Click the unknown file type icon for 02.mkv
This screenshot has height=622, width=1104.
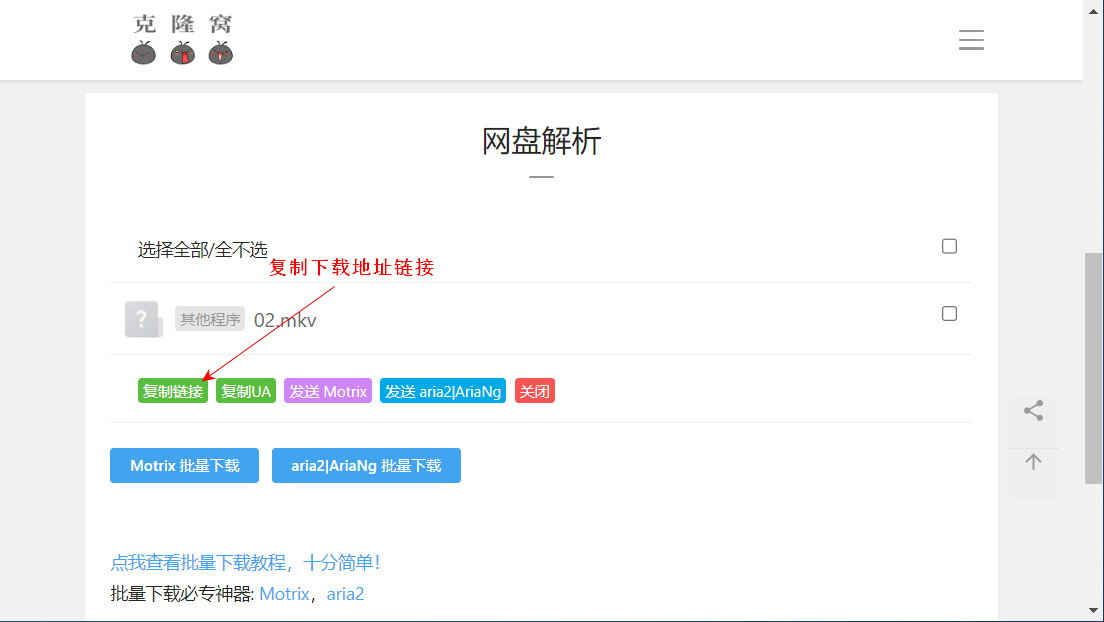click(x=143, y=319)
